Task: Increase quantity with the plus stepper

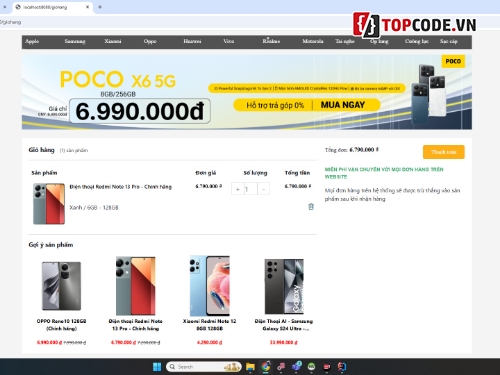Action: coord(238,189)
